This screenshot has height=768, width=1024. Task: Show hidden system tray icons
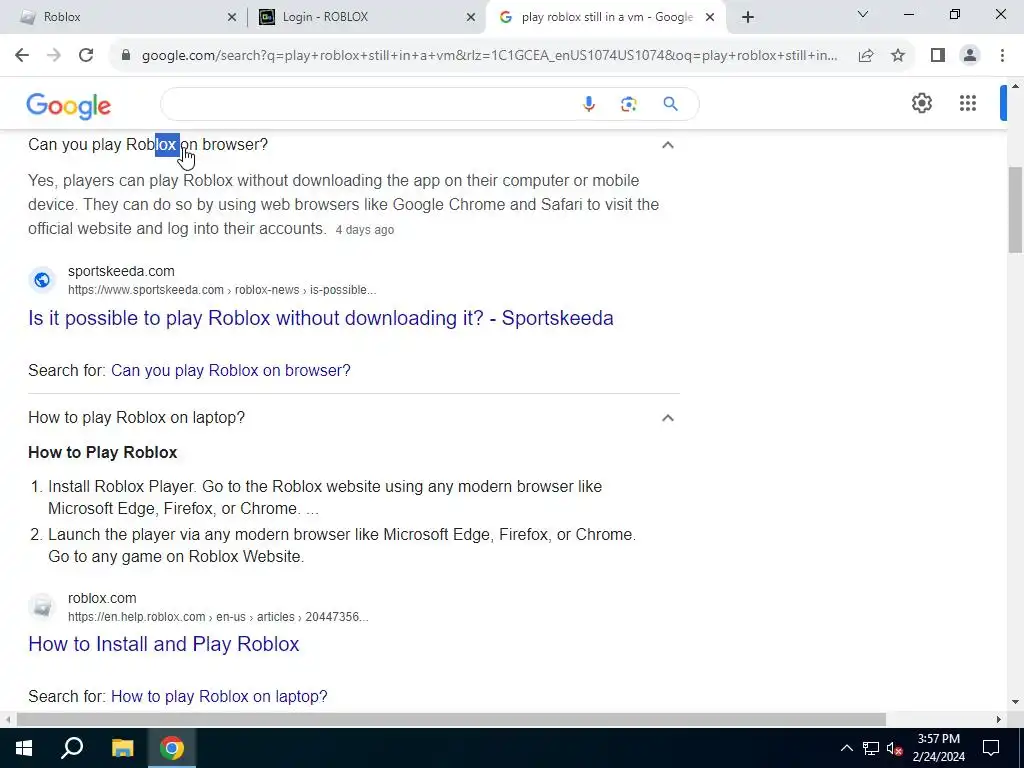[x=846, y=748]
